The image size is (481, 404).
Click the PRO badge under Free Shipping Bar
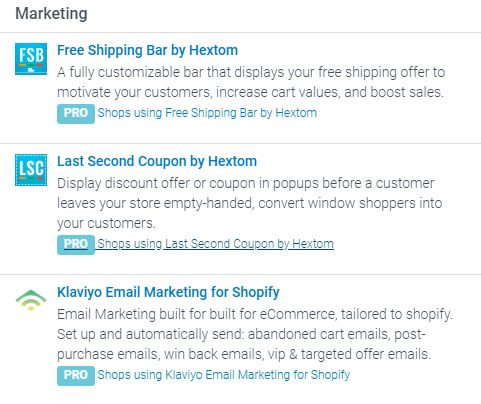pyautogui.click(x=76, y=114)
